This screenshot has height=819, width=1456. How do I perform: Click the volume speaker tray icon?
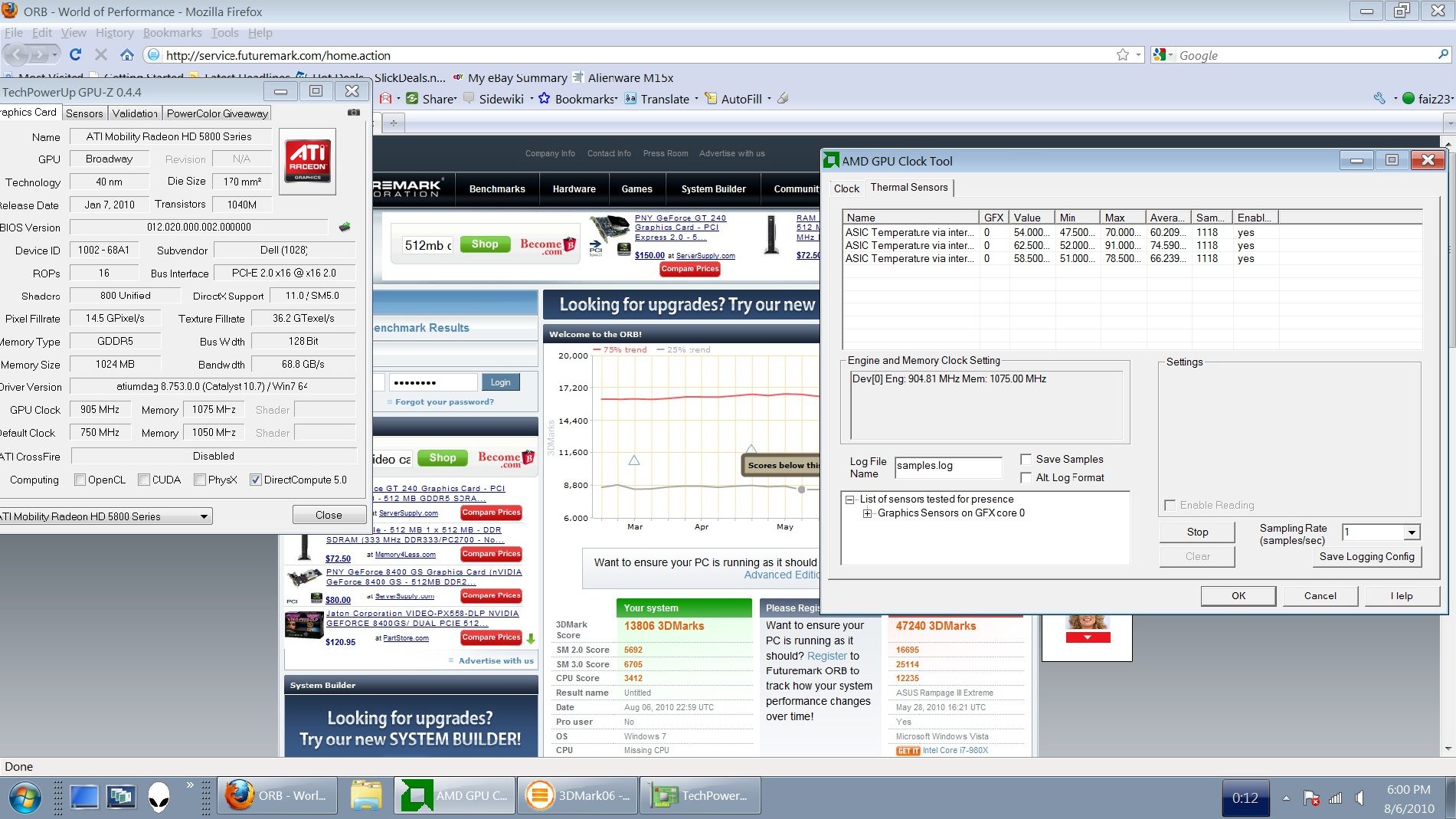(1359, 798)
